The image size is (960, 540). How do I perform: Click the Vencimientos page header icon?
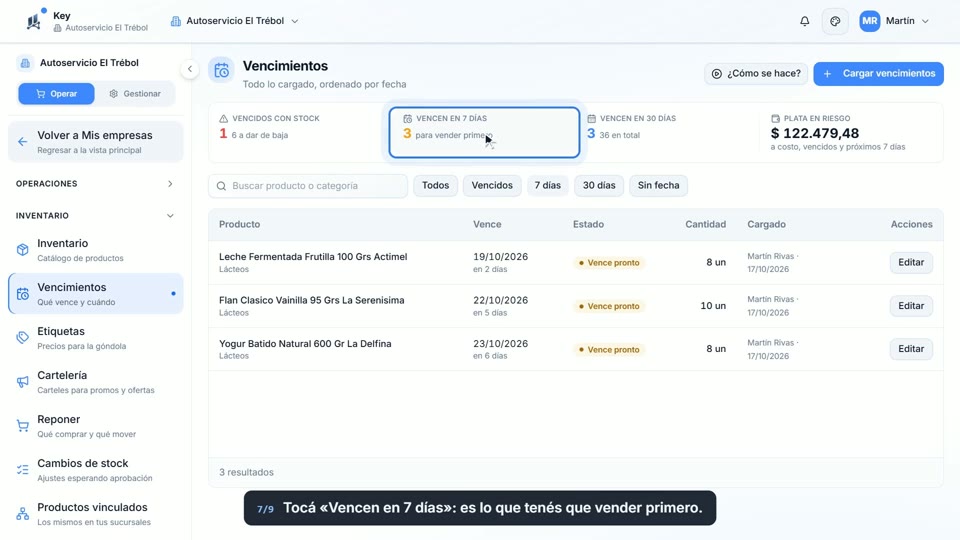pyautogui.click(x=221, y=70)
